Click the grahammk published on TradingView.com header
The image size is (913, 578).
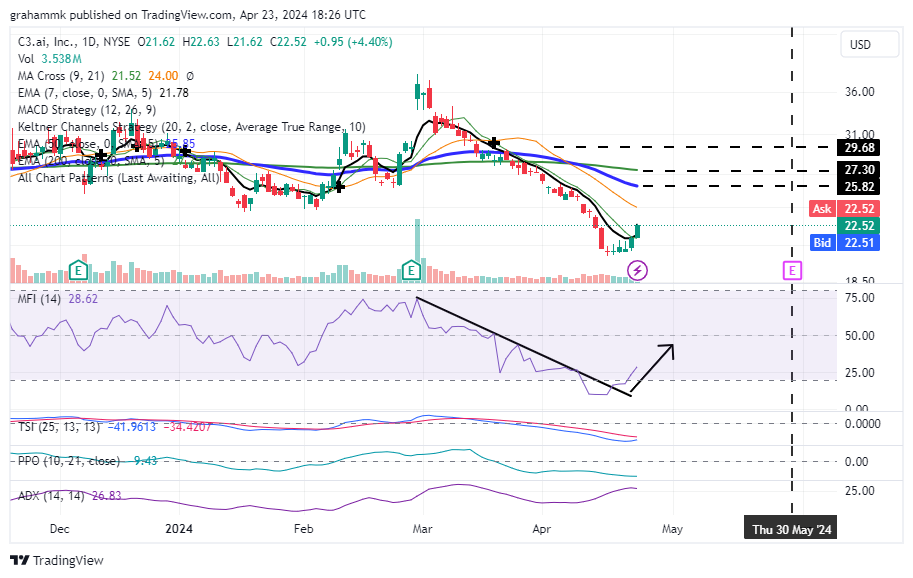(188, 15)
